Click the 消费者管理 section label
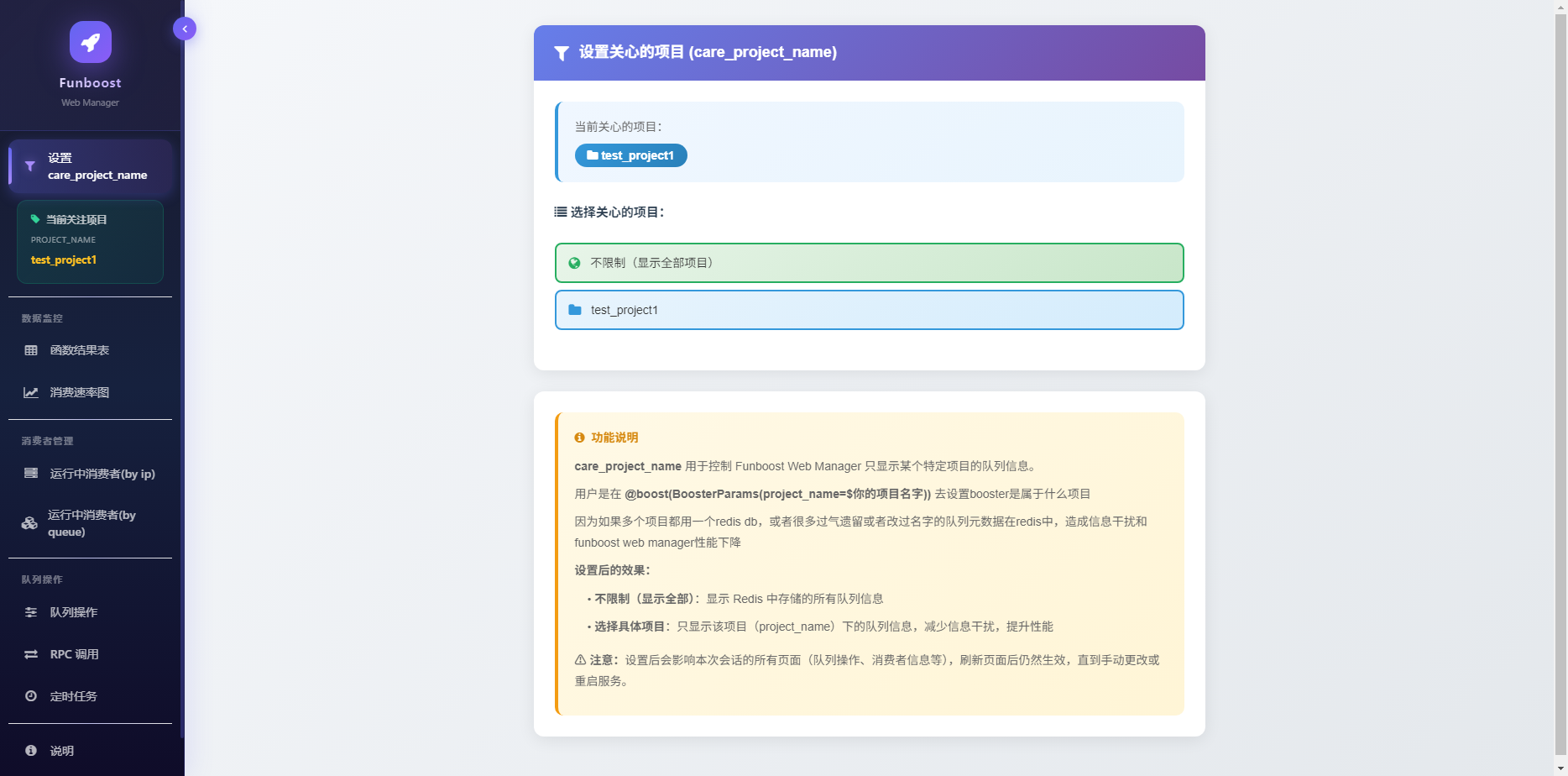The width and height of the screenshot is (1568, 776). pyautogui.click(x=47, y=441)
